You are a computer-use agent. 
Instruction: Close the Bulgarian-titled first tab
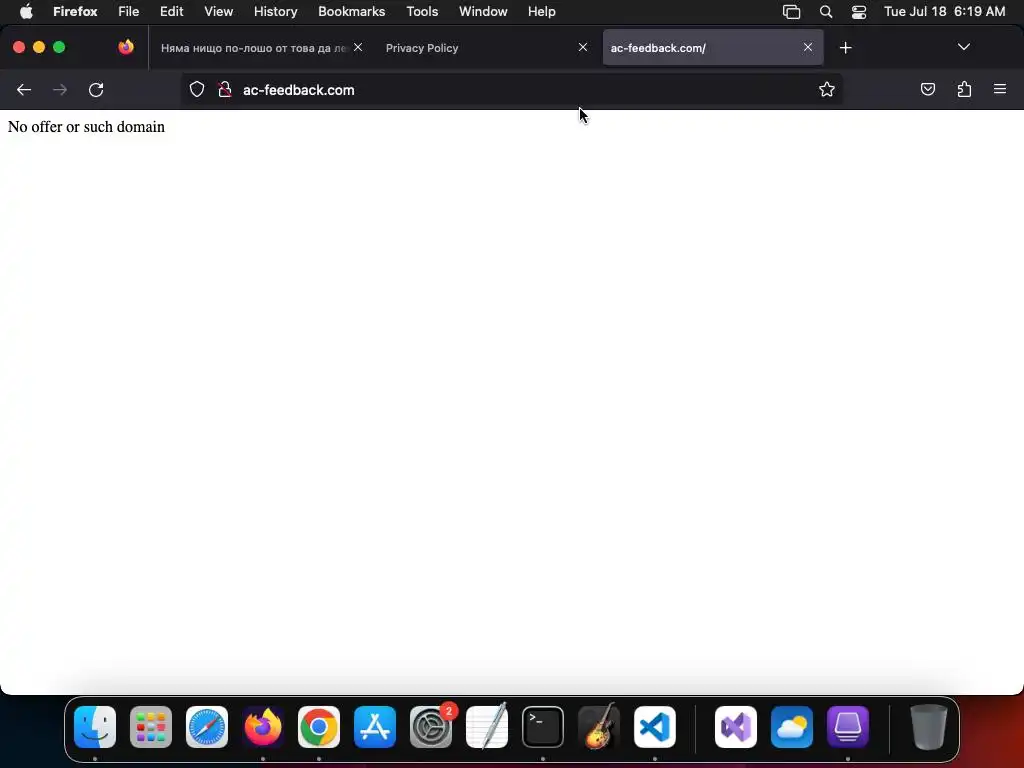coord(358,47)
